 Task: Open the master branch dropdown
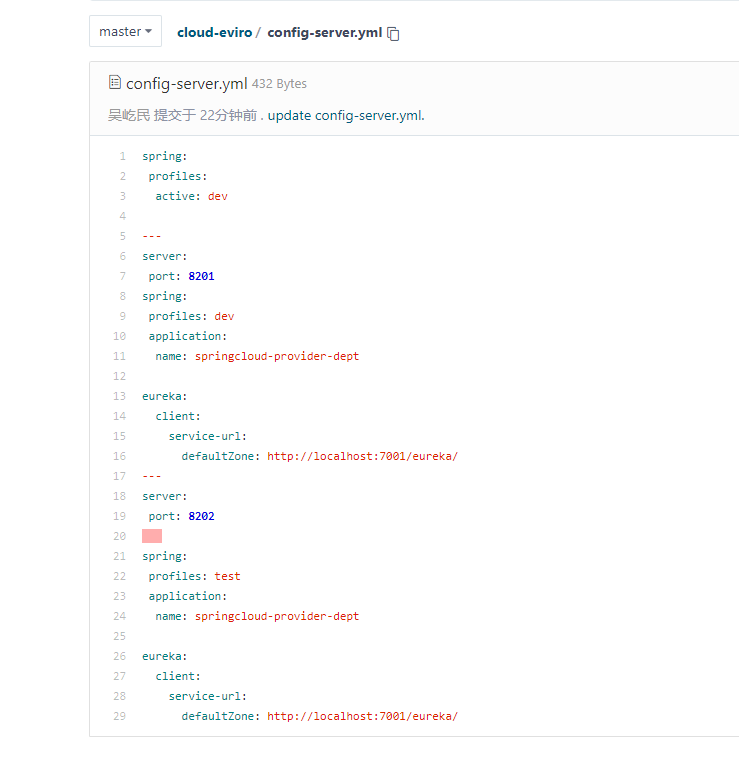pos(125,31)
